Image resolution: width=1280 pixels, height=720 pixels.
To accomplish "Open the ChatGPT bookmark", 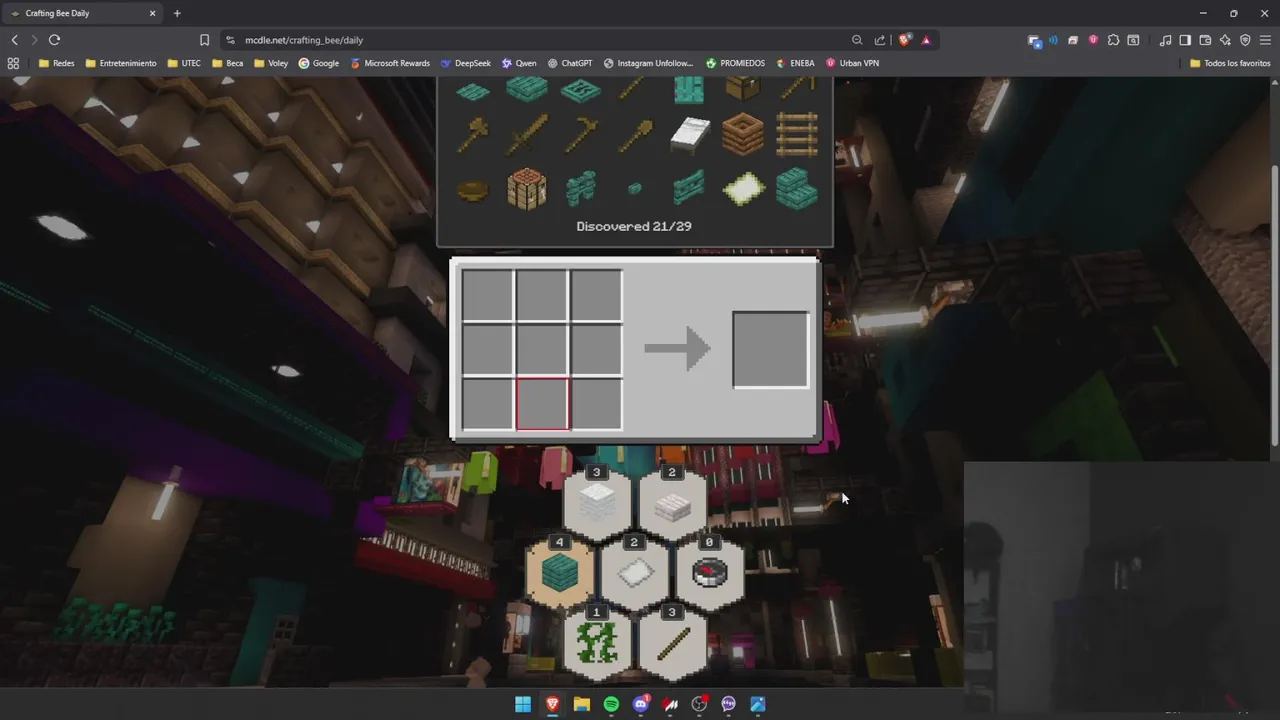I will [570, 63].
